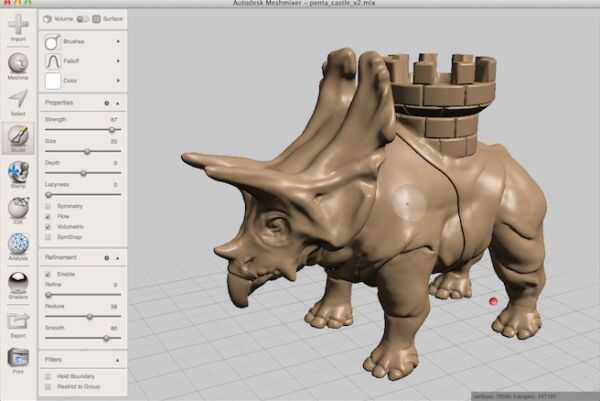
Task: Click the Brushes preview icon
Action: pos(52,41)
